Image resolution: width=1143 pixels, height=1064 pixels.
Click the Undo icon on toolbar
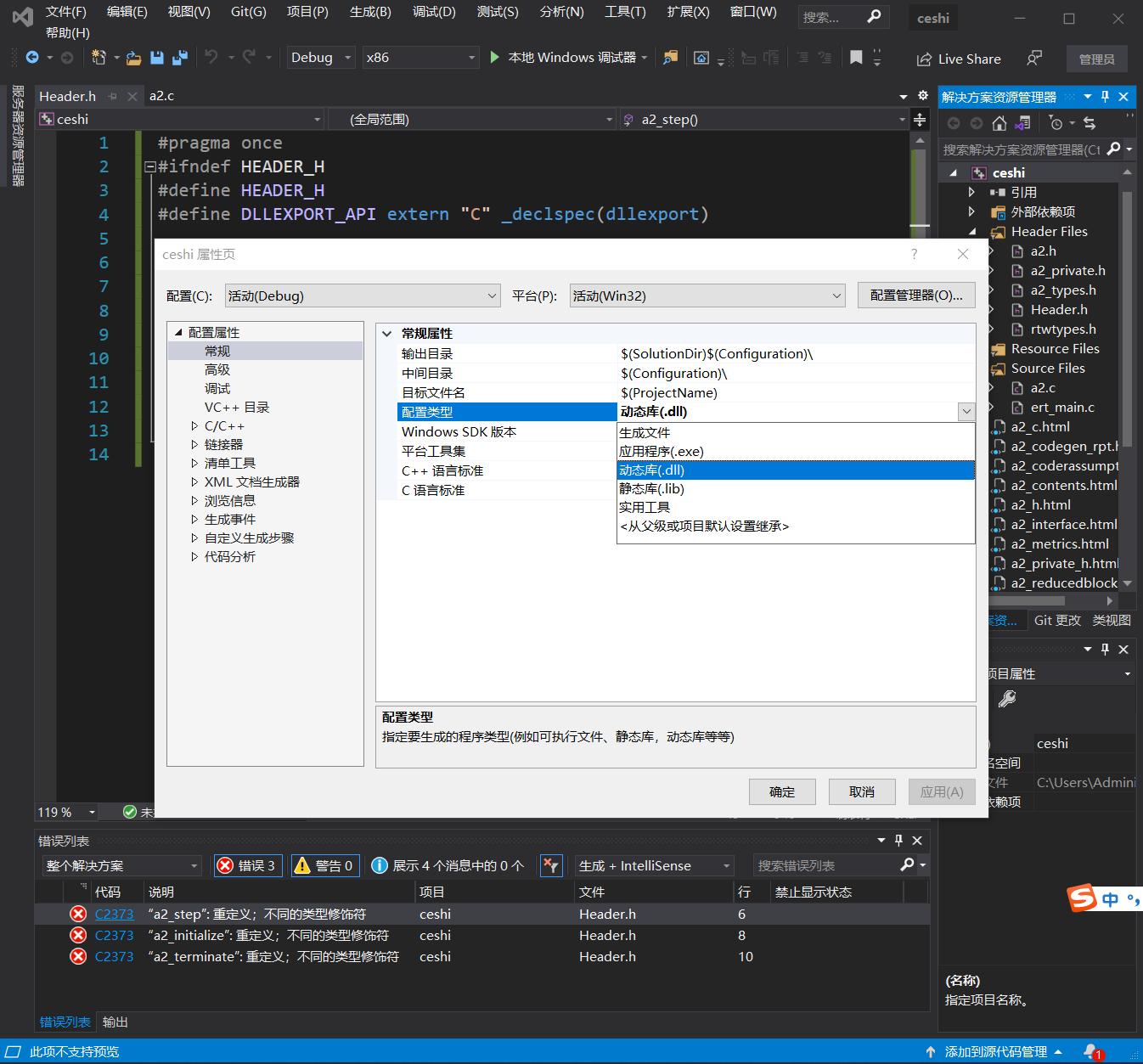[210, 57]
